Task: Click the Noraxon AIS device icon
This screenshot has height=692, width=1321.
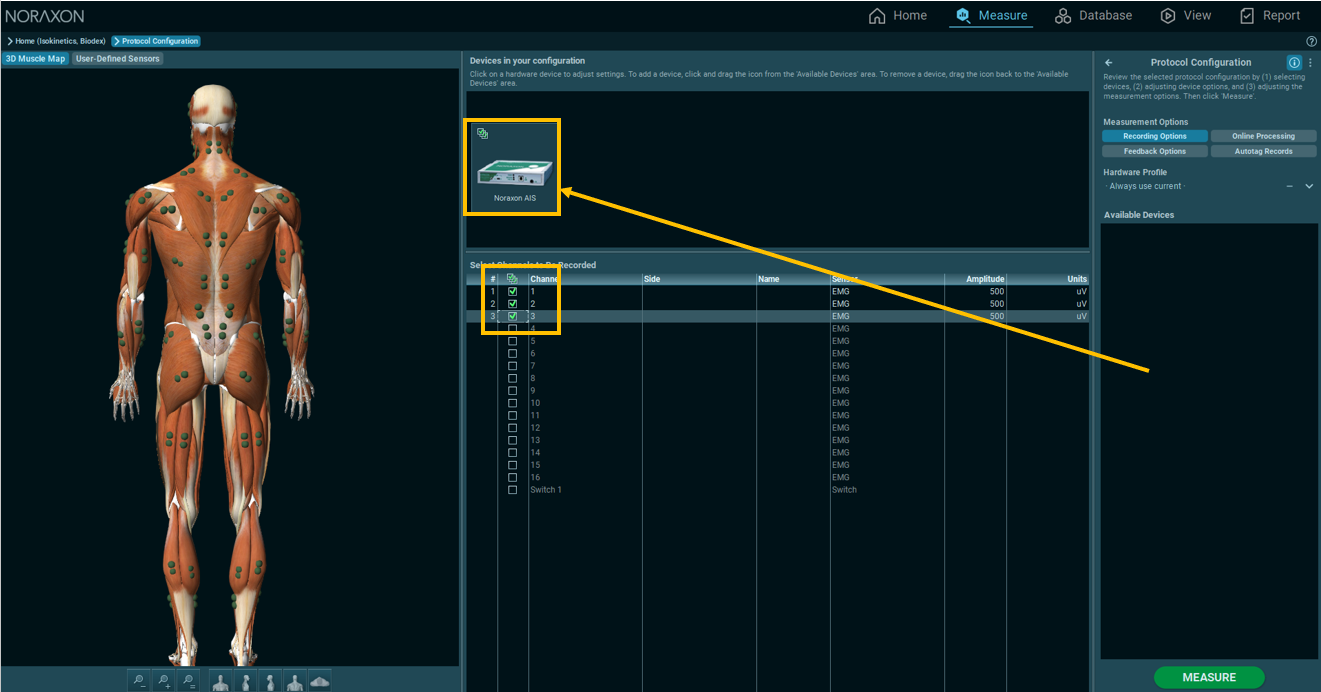Action: click(513, 166)
